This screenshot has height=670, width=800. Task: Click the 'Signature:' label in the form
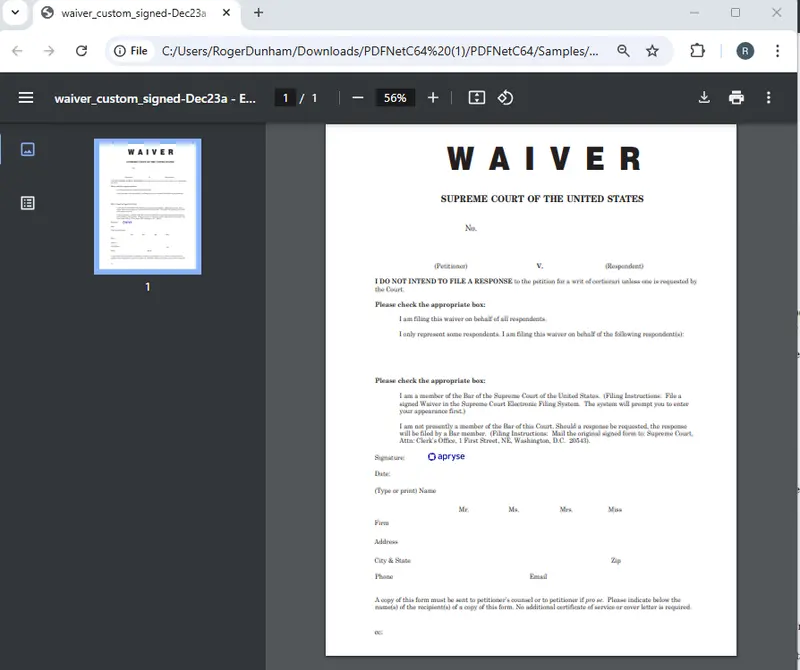point(389,458)
